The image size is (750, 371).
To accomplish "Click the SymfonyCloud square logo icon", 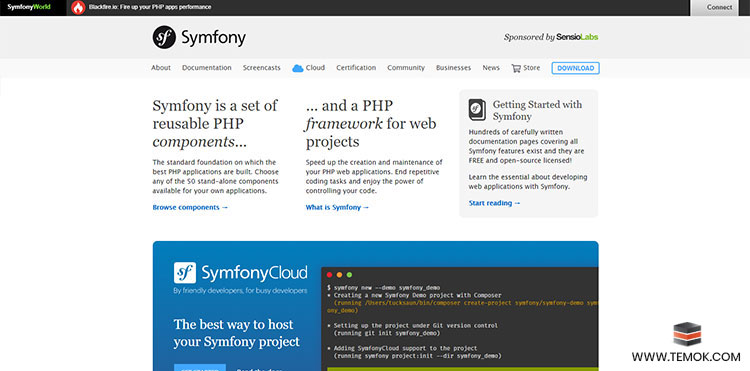I will 185,273.
